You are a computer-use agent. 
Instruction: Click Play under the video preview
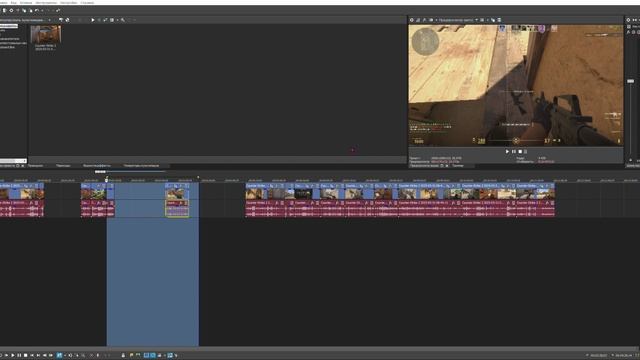pos(507,151)
